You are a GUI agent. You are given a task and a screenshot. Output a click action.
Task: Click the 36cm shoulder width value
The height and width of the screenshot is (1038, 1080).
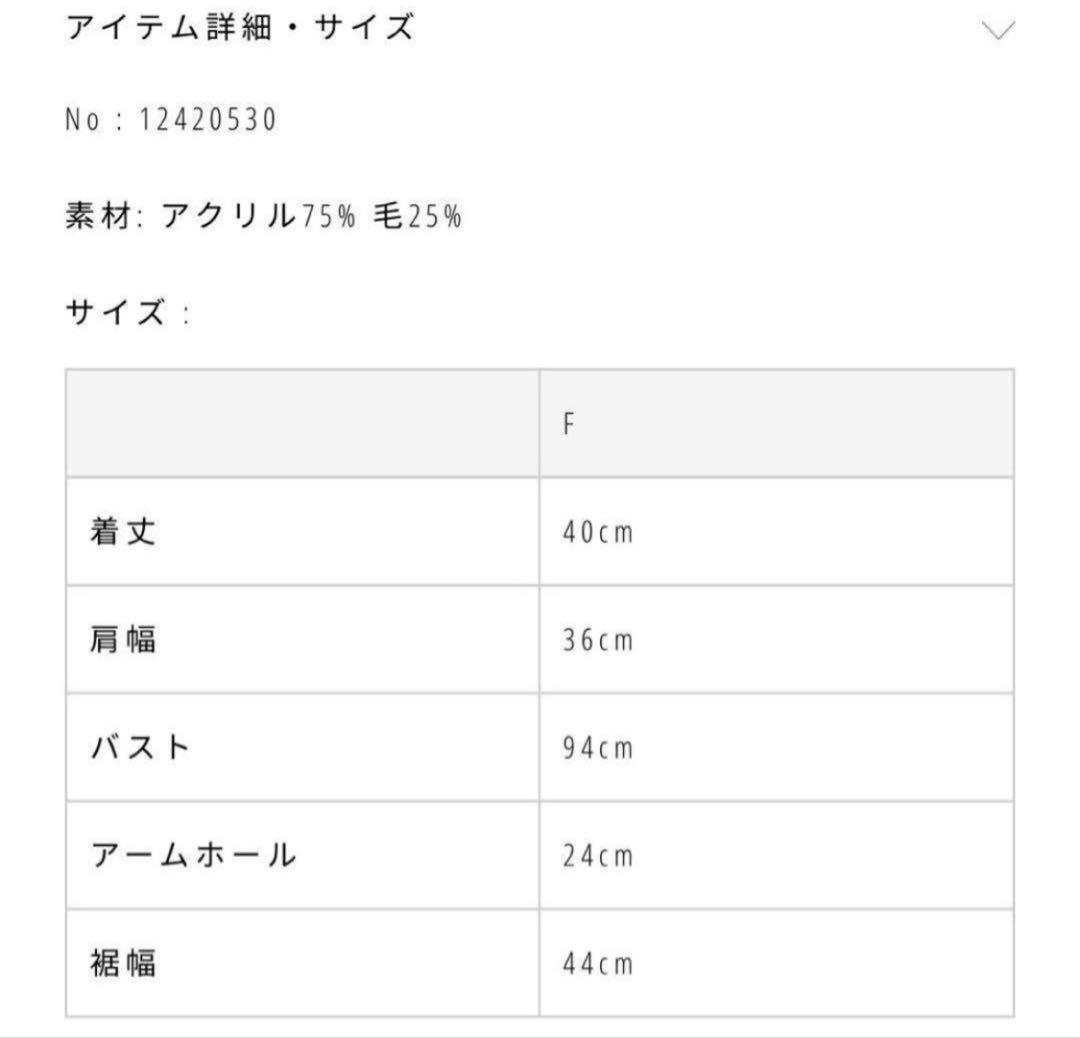point(597,640)
